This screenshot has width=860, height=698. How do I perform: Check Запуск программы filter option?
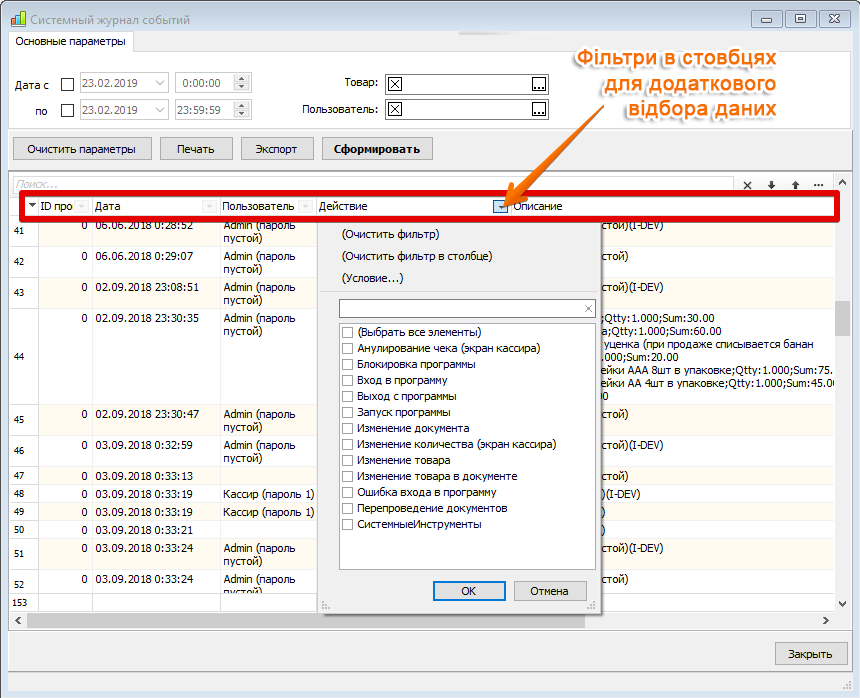tap(347, 412)
